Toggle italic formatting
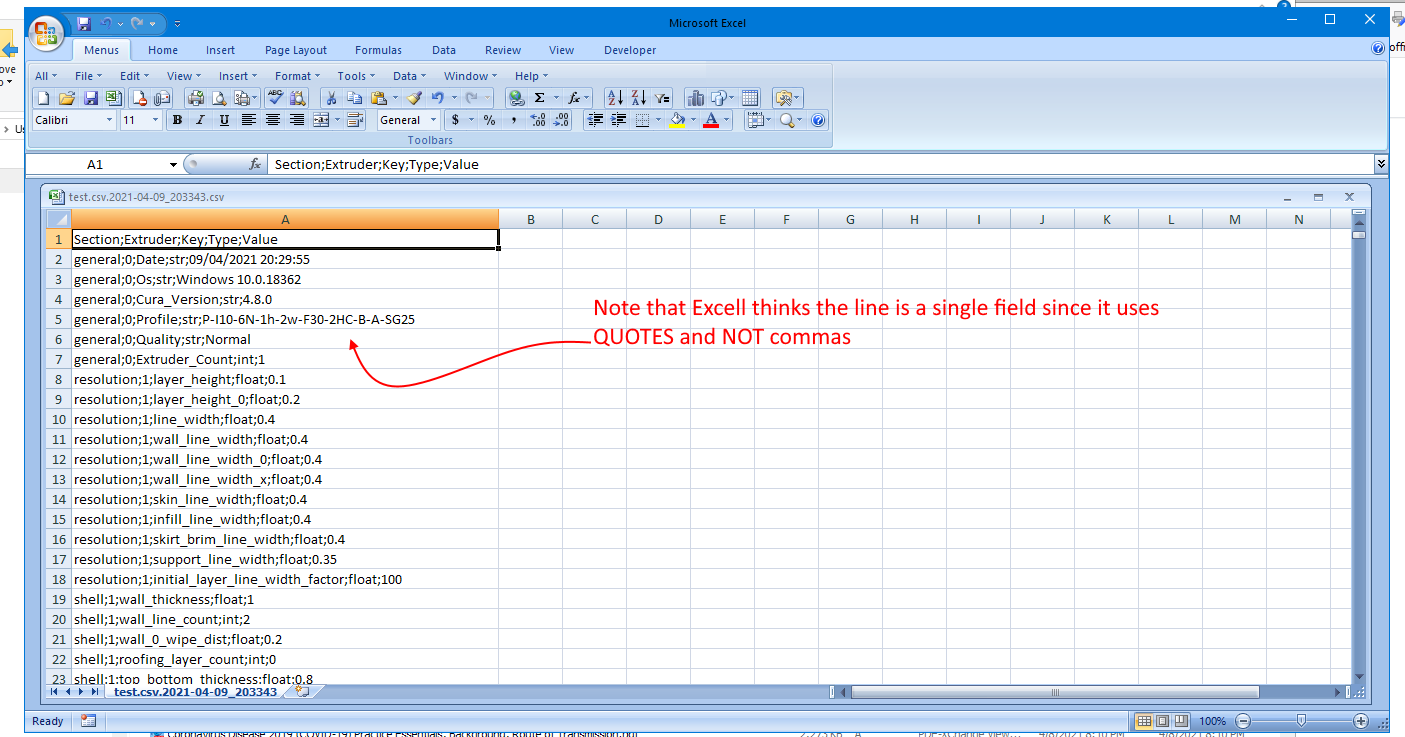The width and height of the screenshot is (1405, 737). coord(201,119)
